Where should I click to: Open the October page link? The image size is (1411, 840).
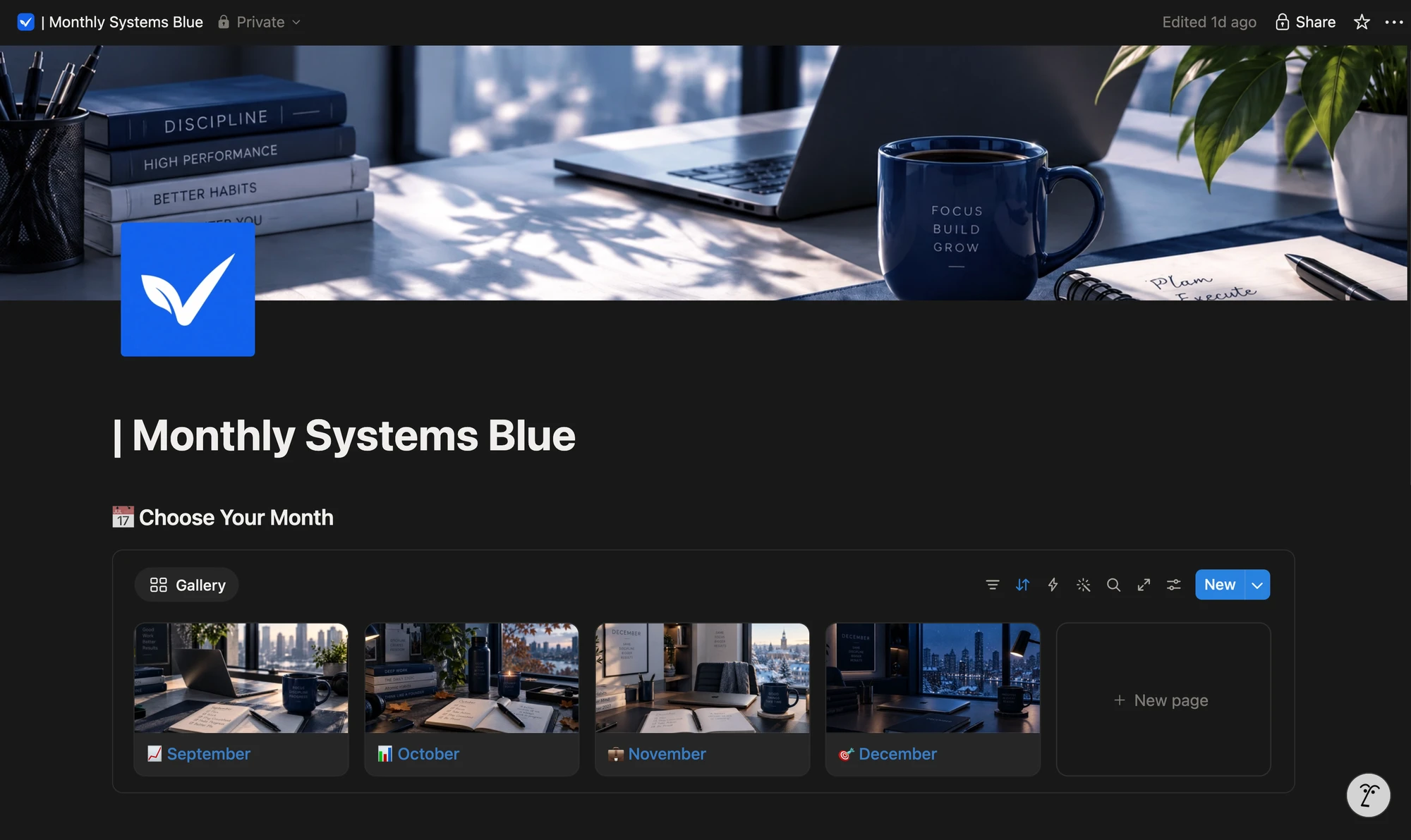428,753
